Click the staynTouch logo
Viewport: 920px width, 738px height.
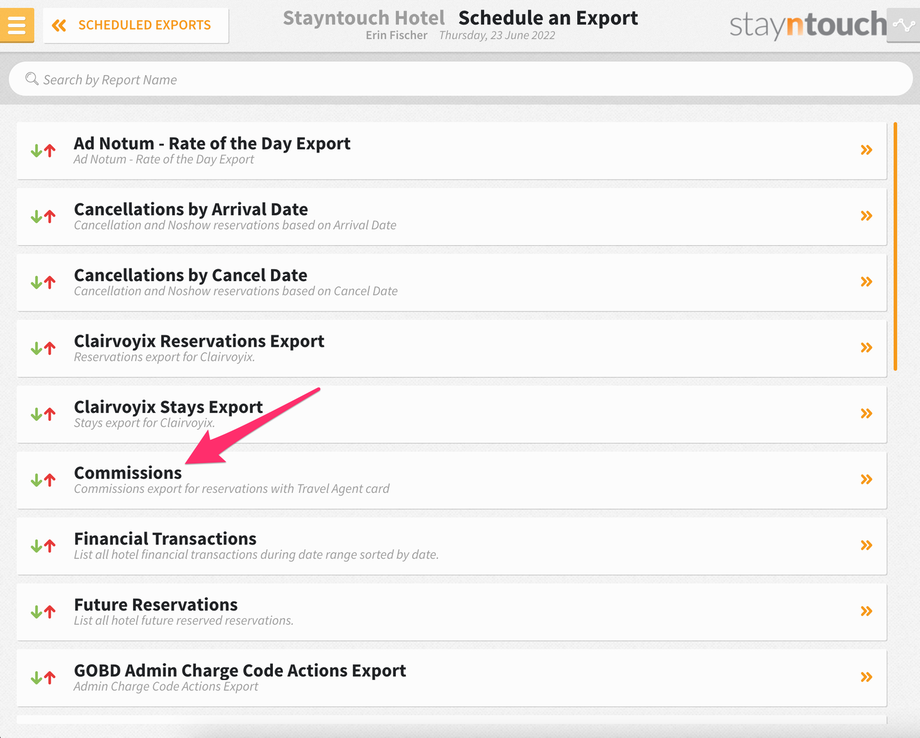click(808, 25)
